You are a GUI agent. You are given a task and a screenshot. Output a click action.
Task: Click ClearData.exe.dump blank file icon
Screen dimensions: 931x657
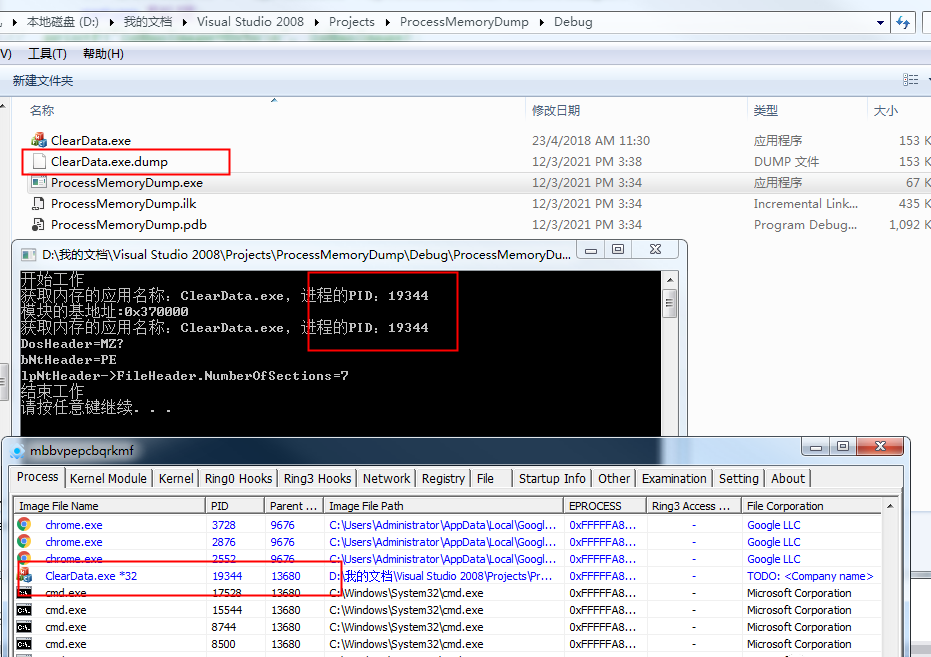coord(39,161)
